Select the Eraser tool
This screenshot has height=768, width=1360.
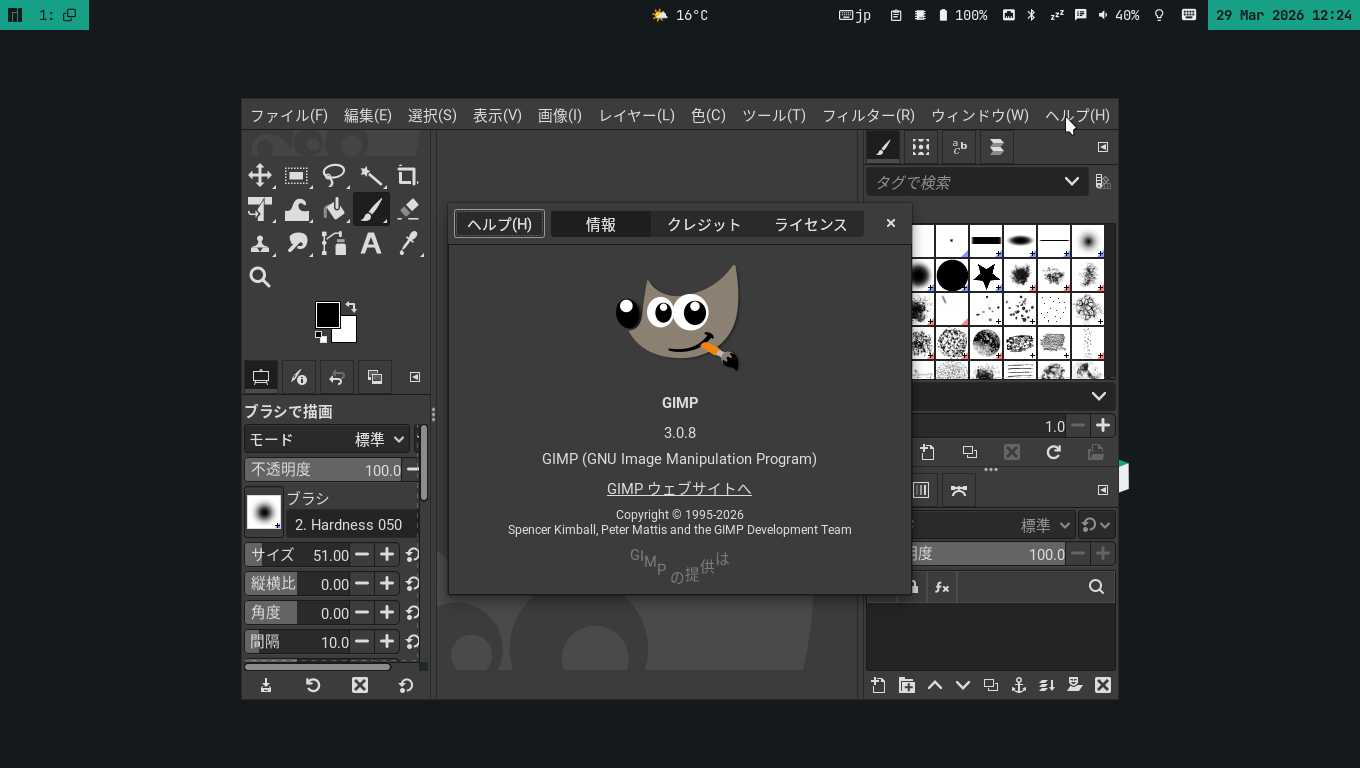click(x=407, y=210)
